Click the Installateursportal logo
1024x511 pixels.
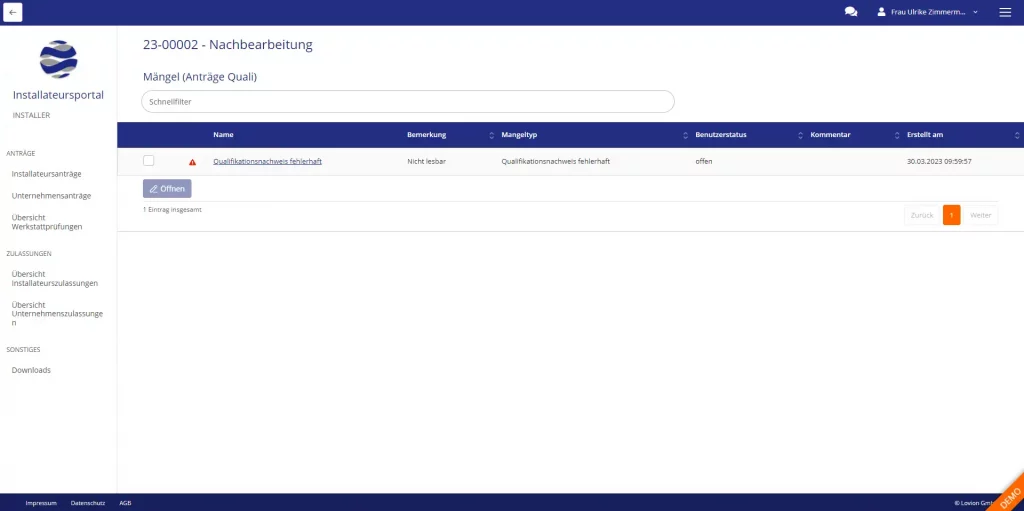click(x=58, y=59)
